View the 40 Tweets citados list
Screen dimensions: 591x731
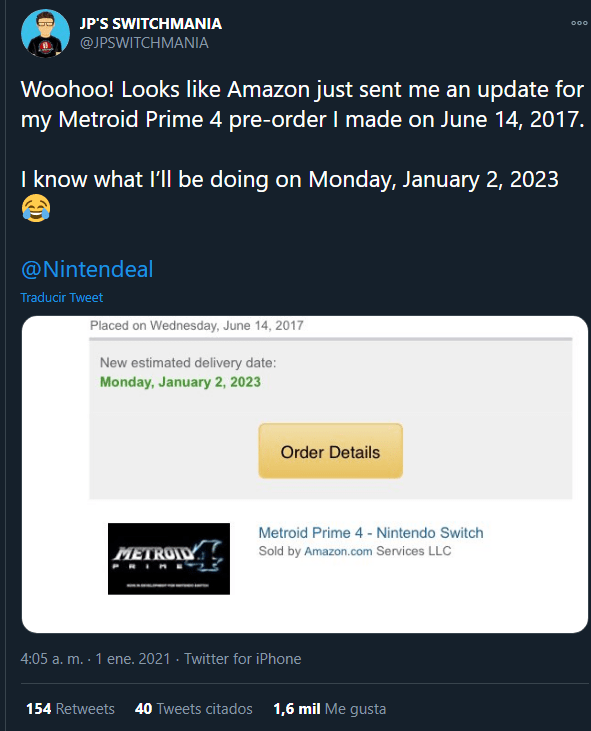coord(193,709)
